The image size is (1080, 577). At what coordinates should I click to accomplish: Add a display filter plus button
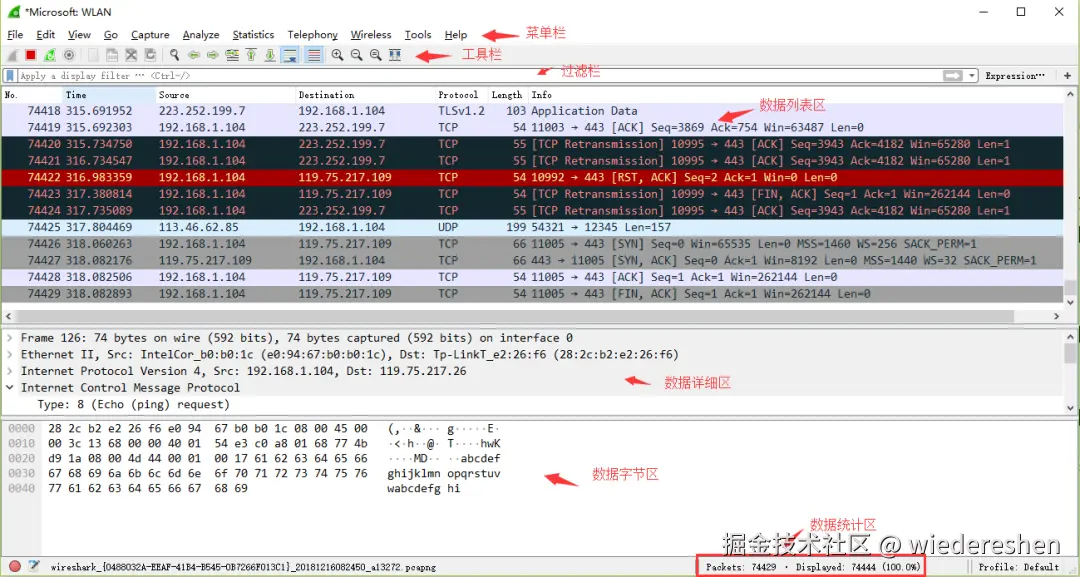[1068, 76]
